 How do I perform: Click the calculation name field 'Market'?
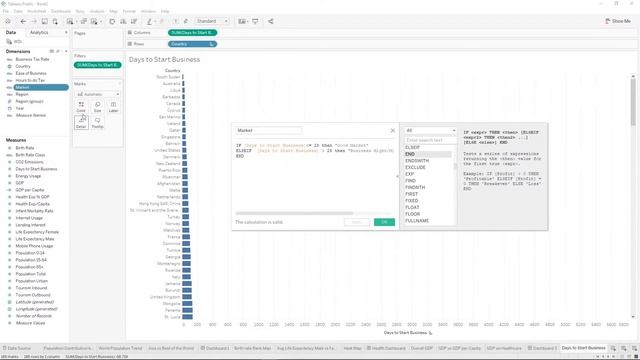click(269, 131)
